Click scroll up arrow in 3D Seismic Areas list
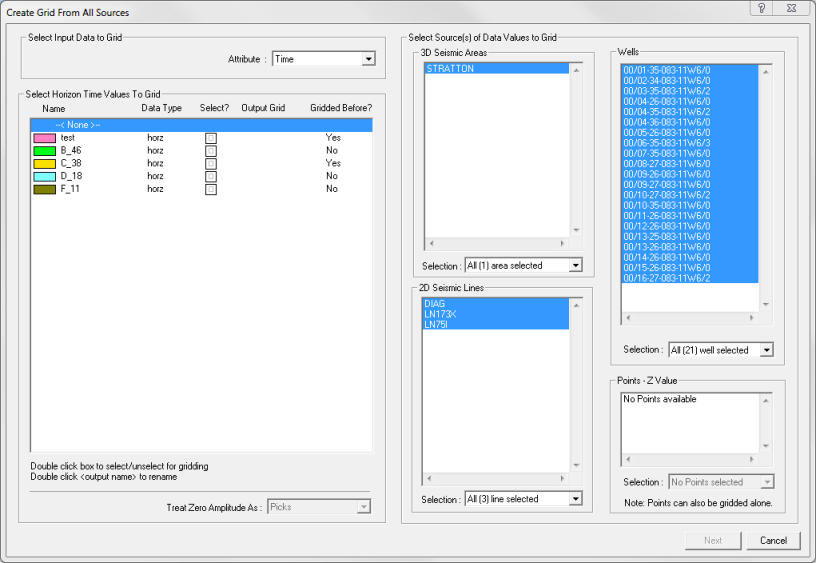Viewport: 816px width, 563px height. (x=576, y=70)
